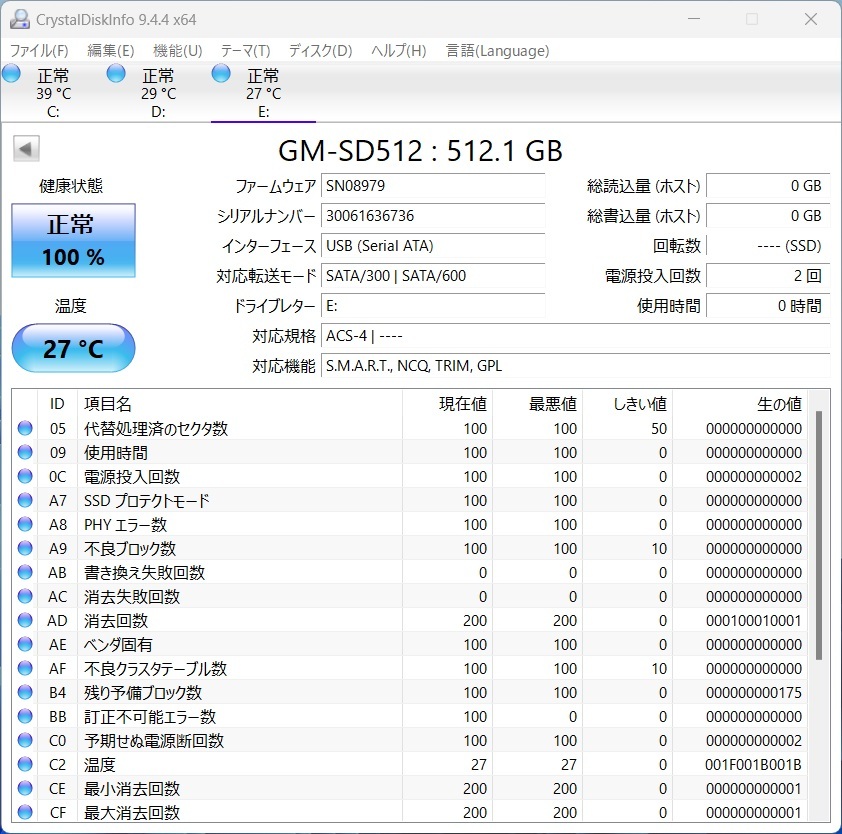Click the serial number field
Viewport: 842px width, 834px height.
coord(433,216)
